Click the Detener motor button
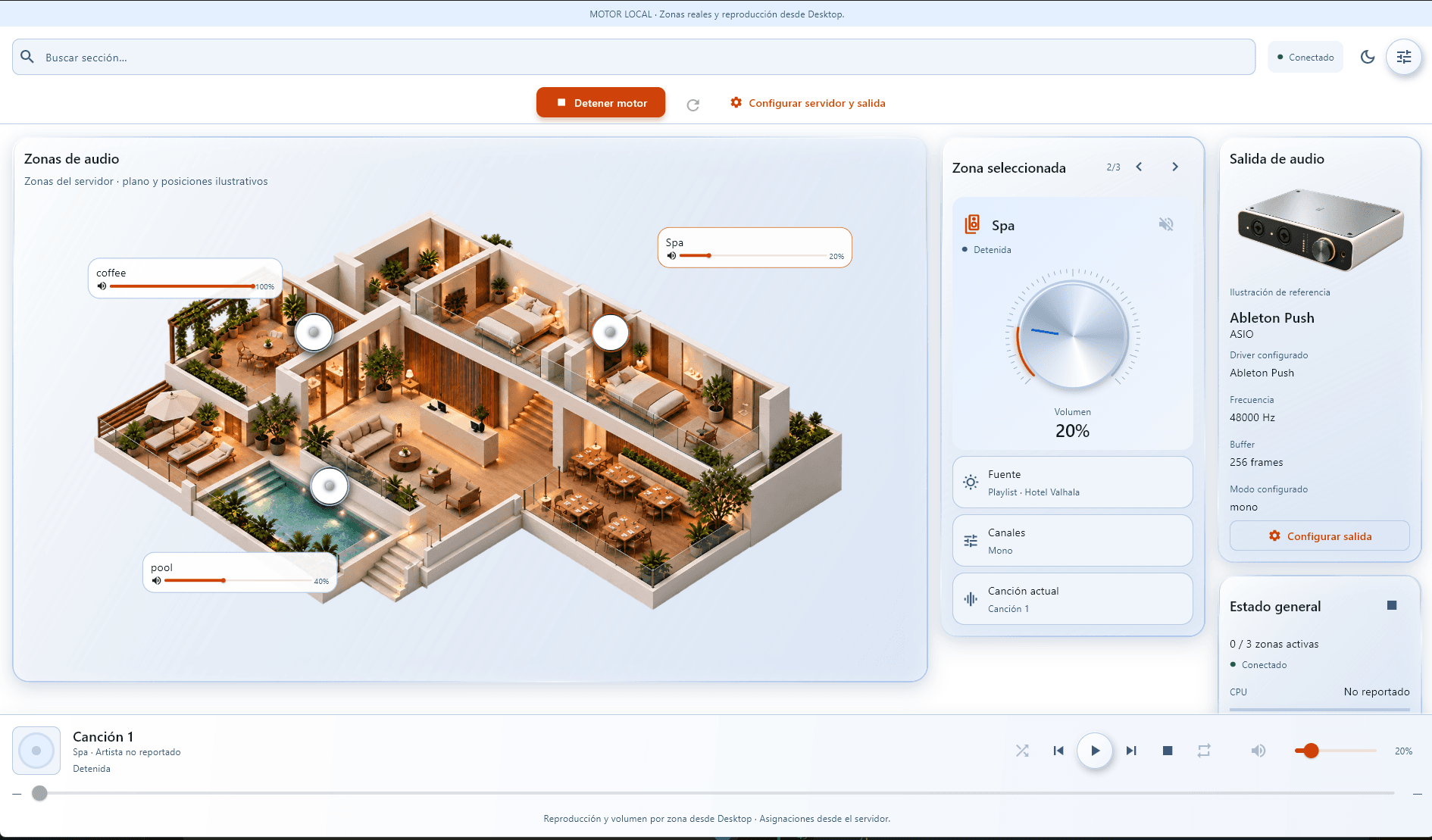The height and width of the screenshot is (840, 1432). pos(601,102)
